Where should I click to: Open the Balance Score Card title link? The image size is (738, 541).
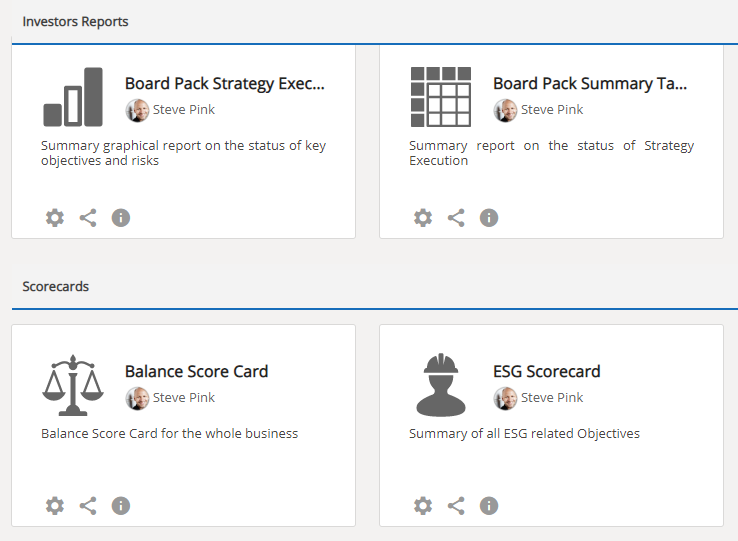tap(196, 371)
